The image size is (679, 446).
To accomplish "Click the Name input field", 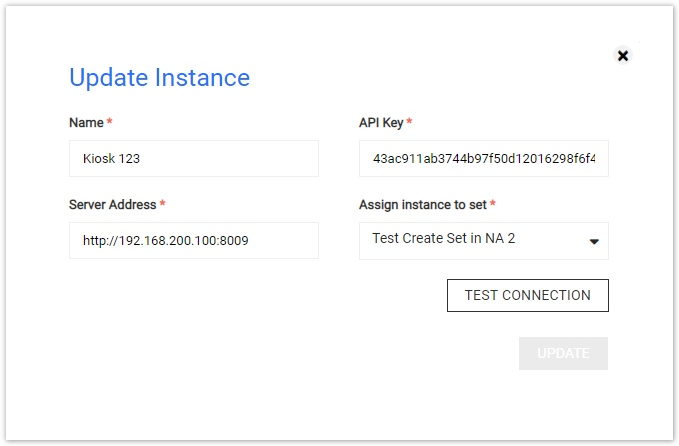I will 194,158.
